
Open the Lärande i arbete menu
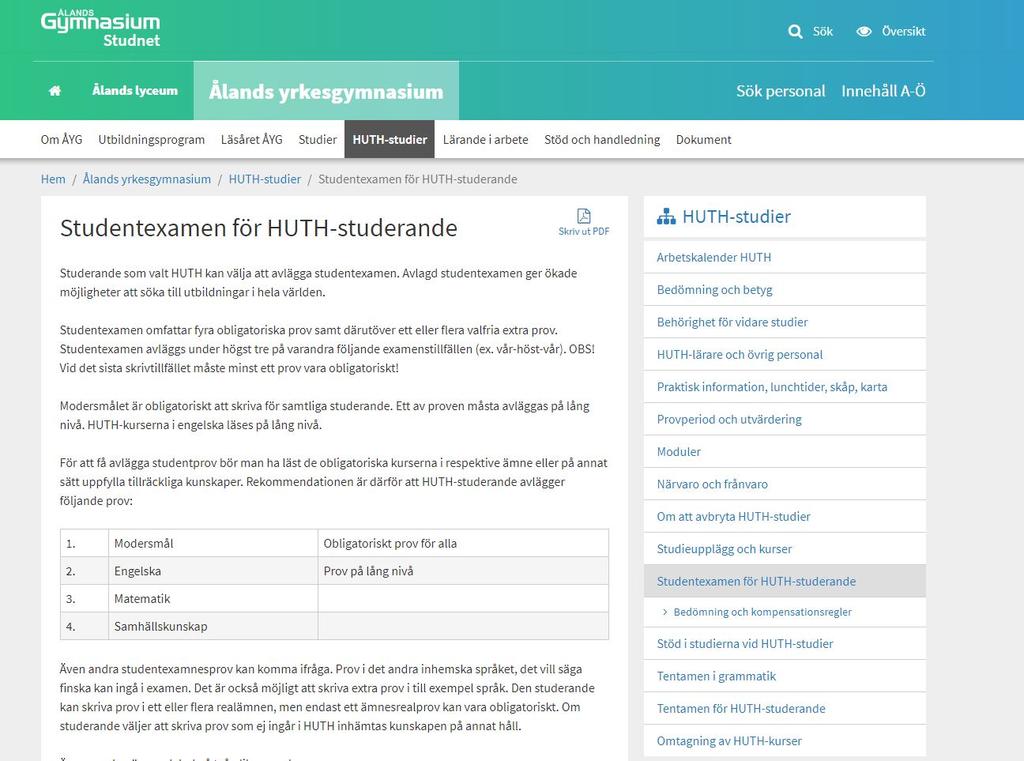coord(485,139)
